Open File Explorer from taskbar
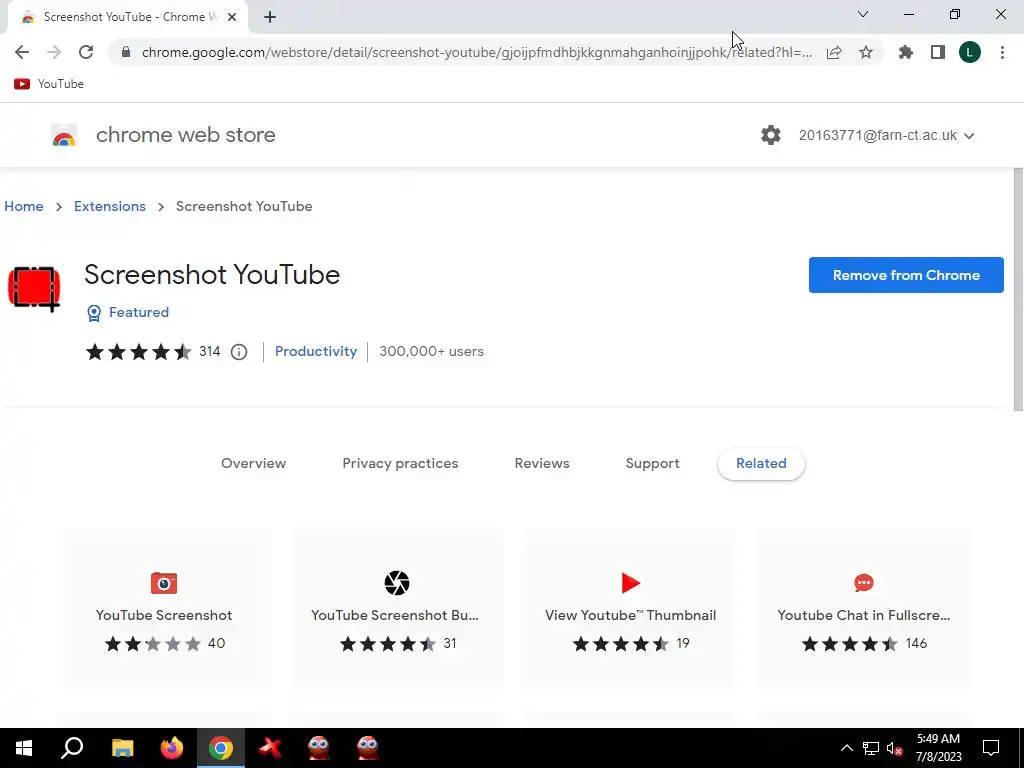 122,748
